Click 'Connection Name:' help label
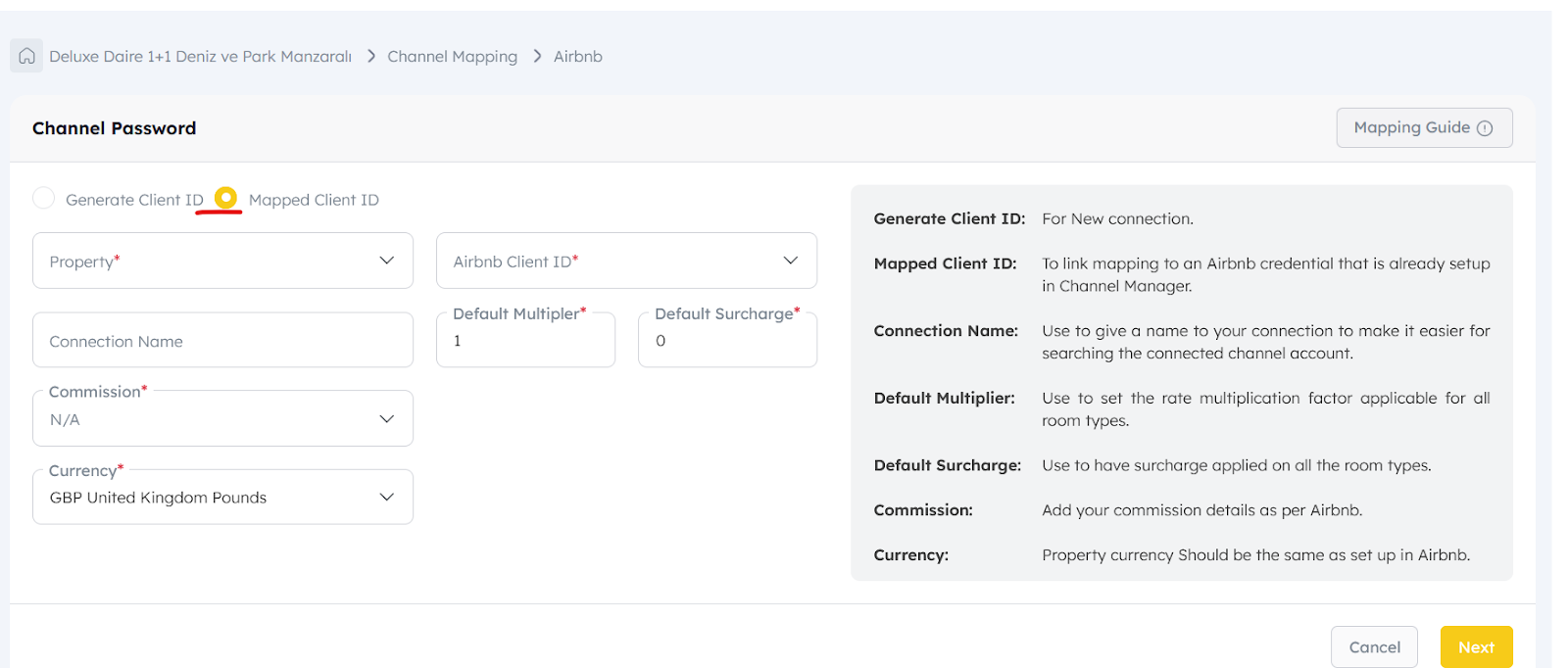The height and width of the screenshot is (668, 1568). [946, 331]
